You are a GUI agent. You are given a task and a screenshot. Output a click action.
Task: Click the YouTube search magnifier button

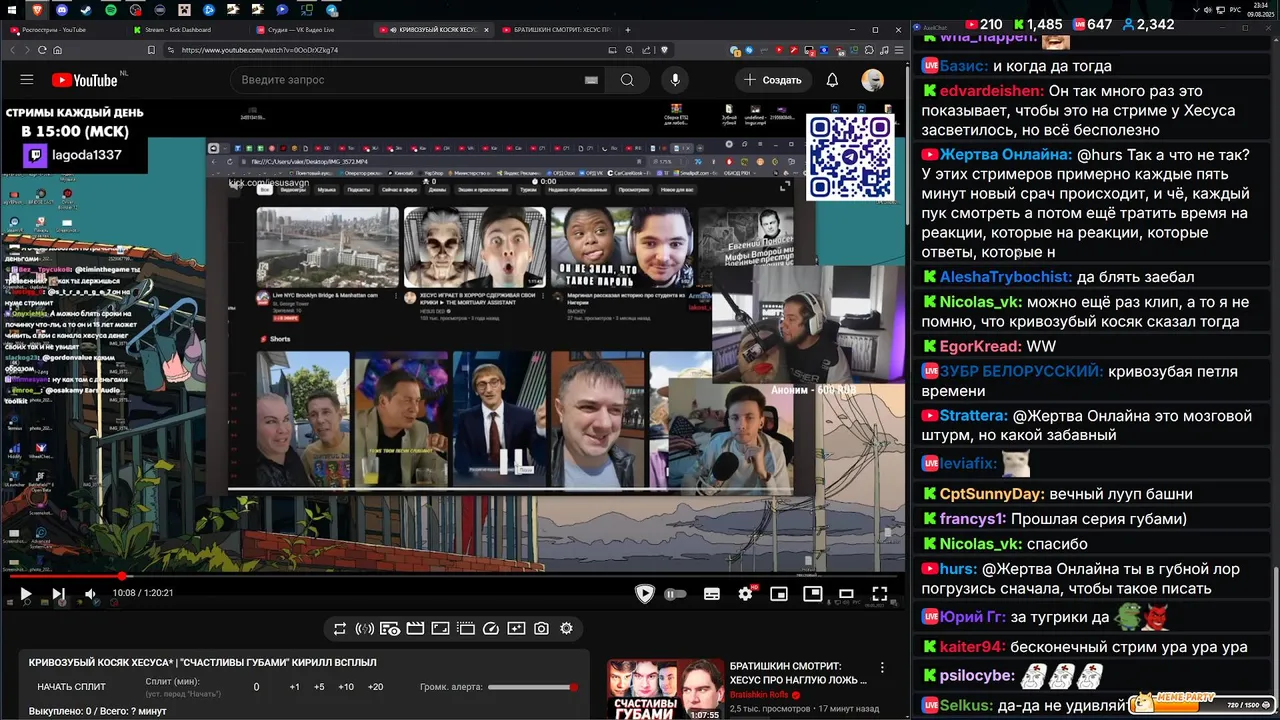(x=627, y=80)
